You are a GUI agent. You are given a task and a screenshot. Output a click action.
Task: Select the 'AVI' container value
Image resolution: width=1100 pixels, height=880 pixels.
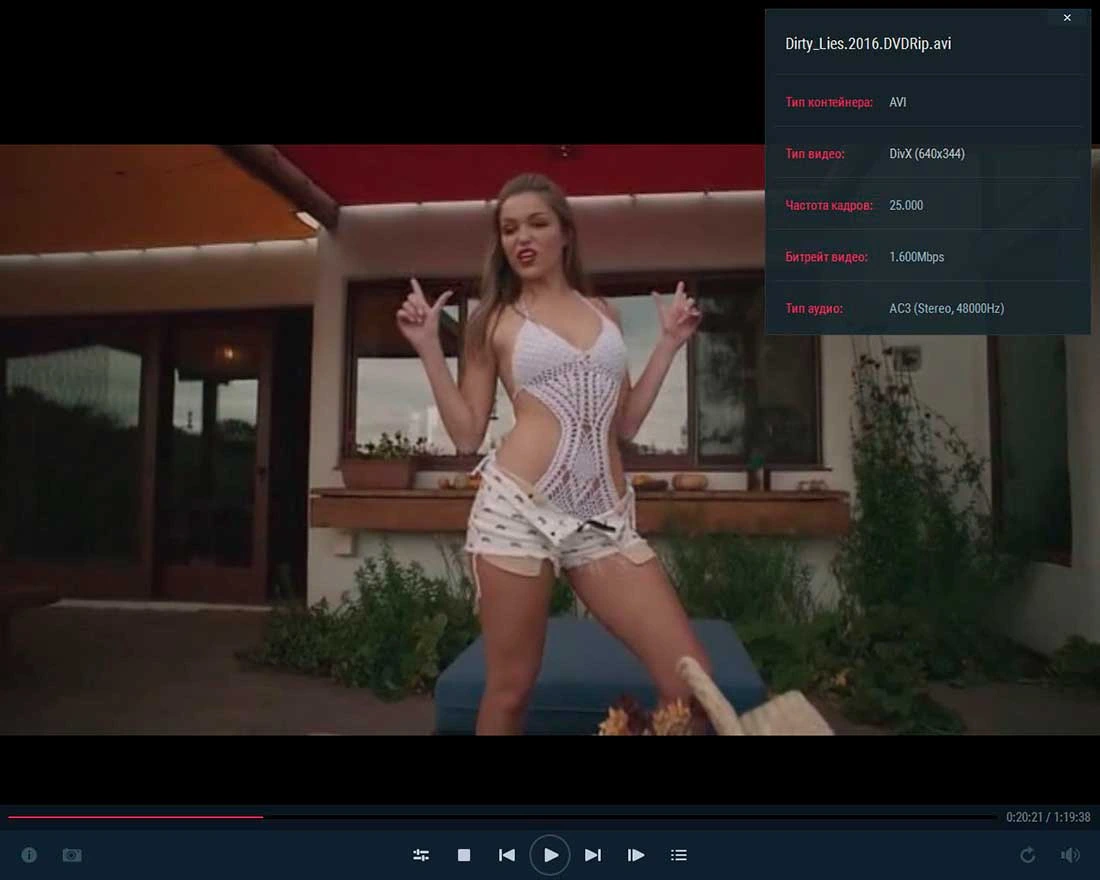[x=897, y=102]
